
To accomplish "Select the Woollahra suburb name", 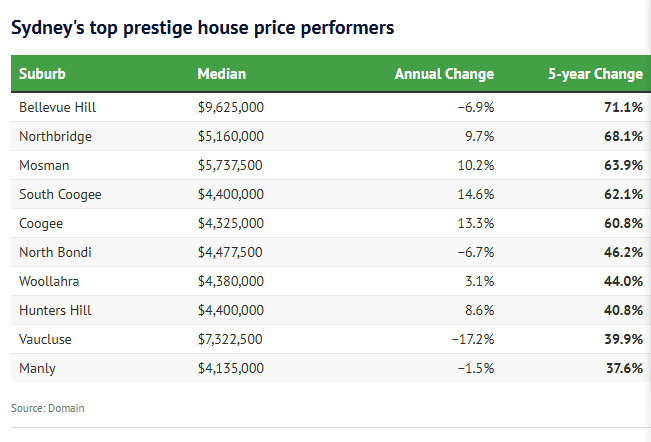I will pos(50,281).
